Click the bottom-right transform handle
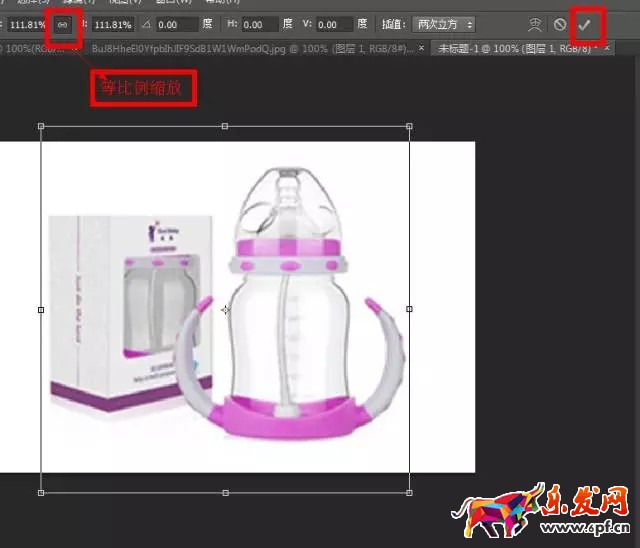The width and height of the screenshot is (640, 548). click(x=409, y=493)
